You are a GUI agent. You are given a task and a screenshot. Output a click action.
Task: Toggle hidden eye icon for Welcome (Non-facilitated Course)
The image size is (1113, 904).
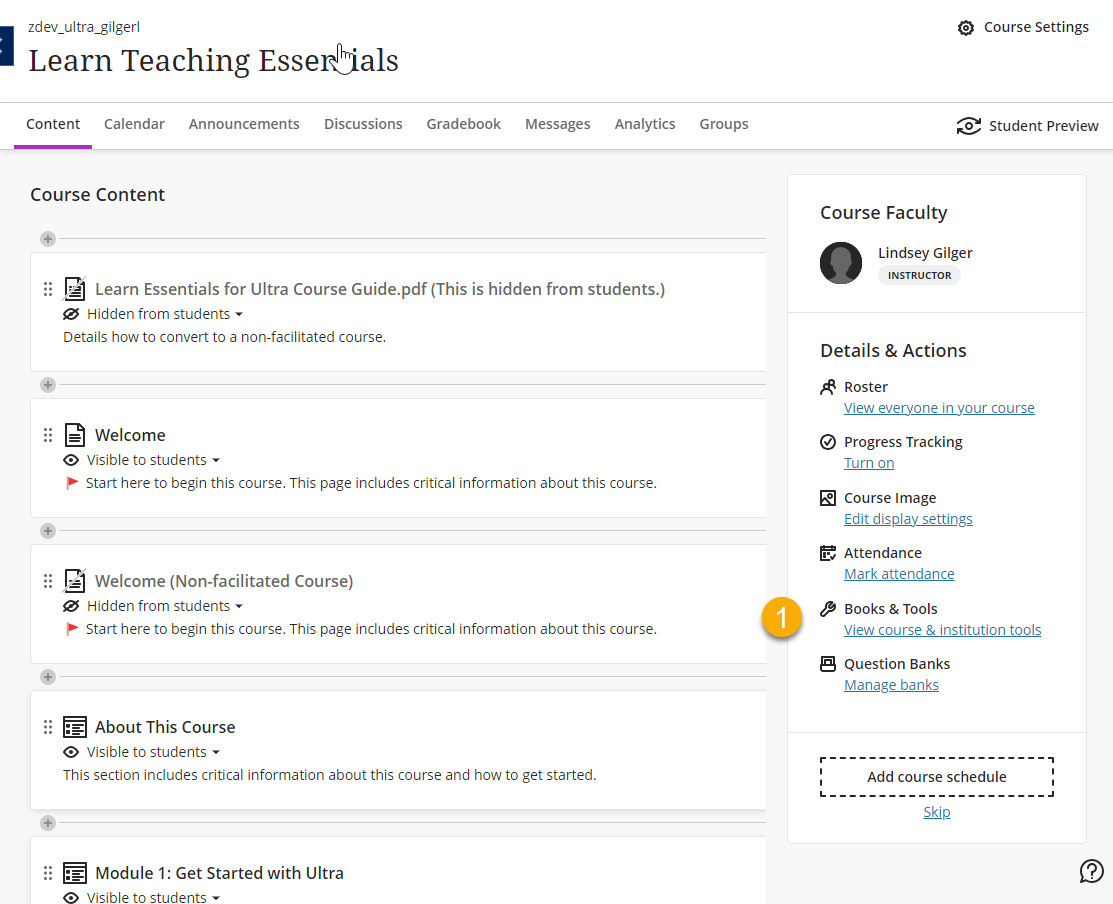click(x=71, y=606)
